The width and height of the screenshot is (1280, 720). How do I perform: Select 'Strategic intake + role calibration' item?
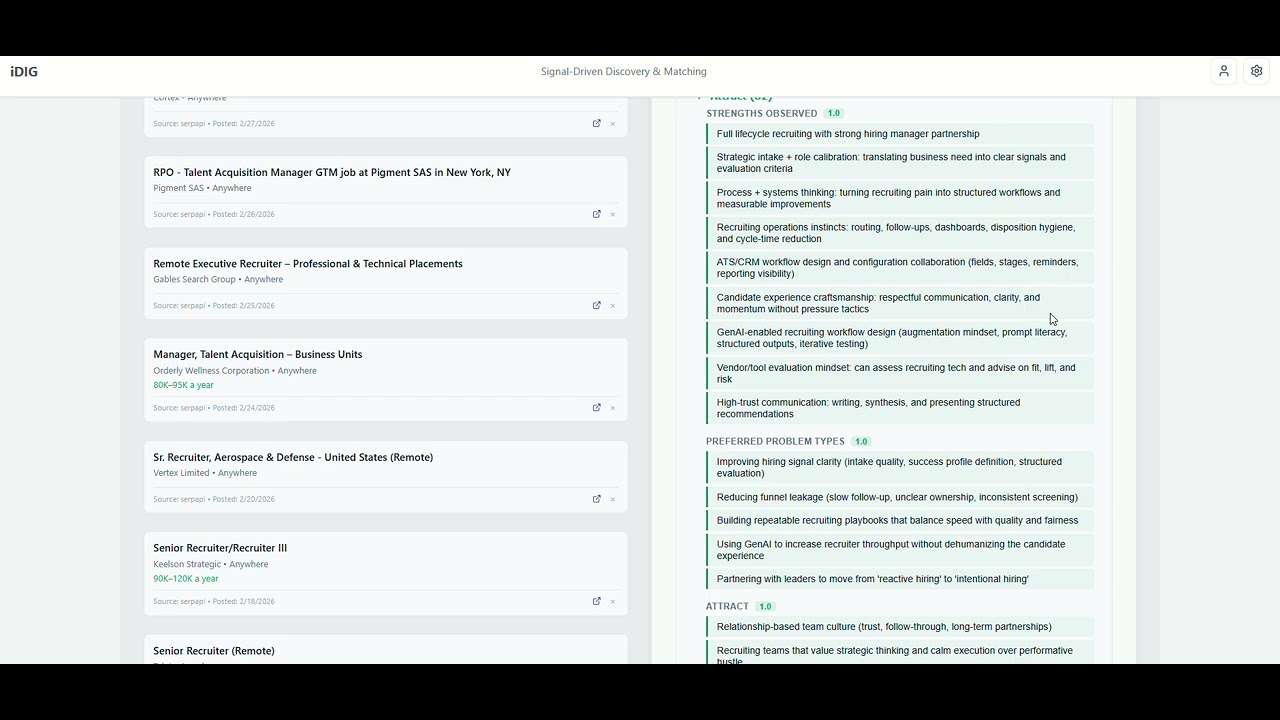(900, 163)
